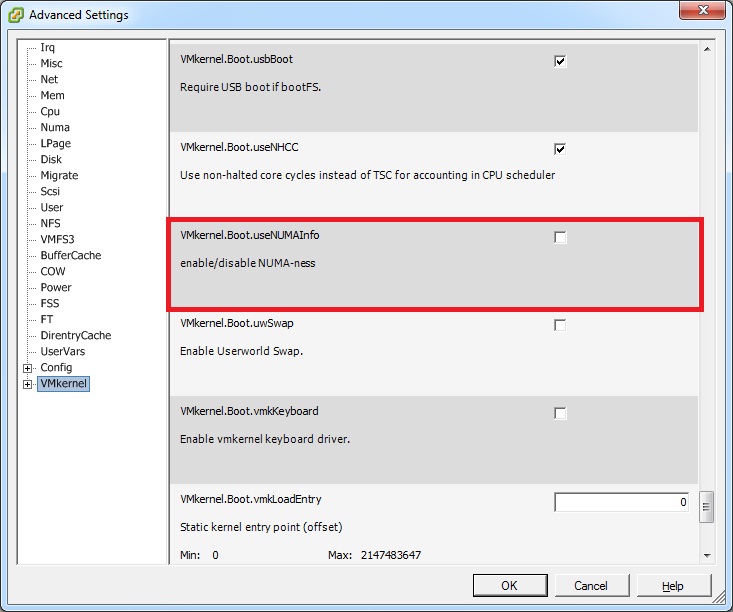Uncheck the VMkernel.Boot.useNHCC checkbox
This screenshot has width=733, height=612.
tap(560, 149)
